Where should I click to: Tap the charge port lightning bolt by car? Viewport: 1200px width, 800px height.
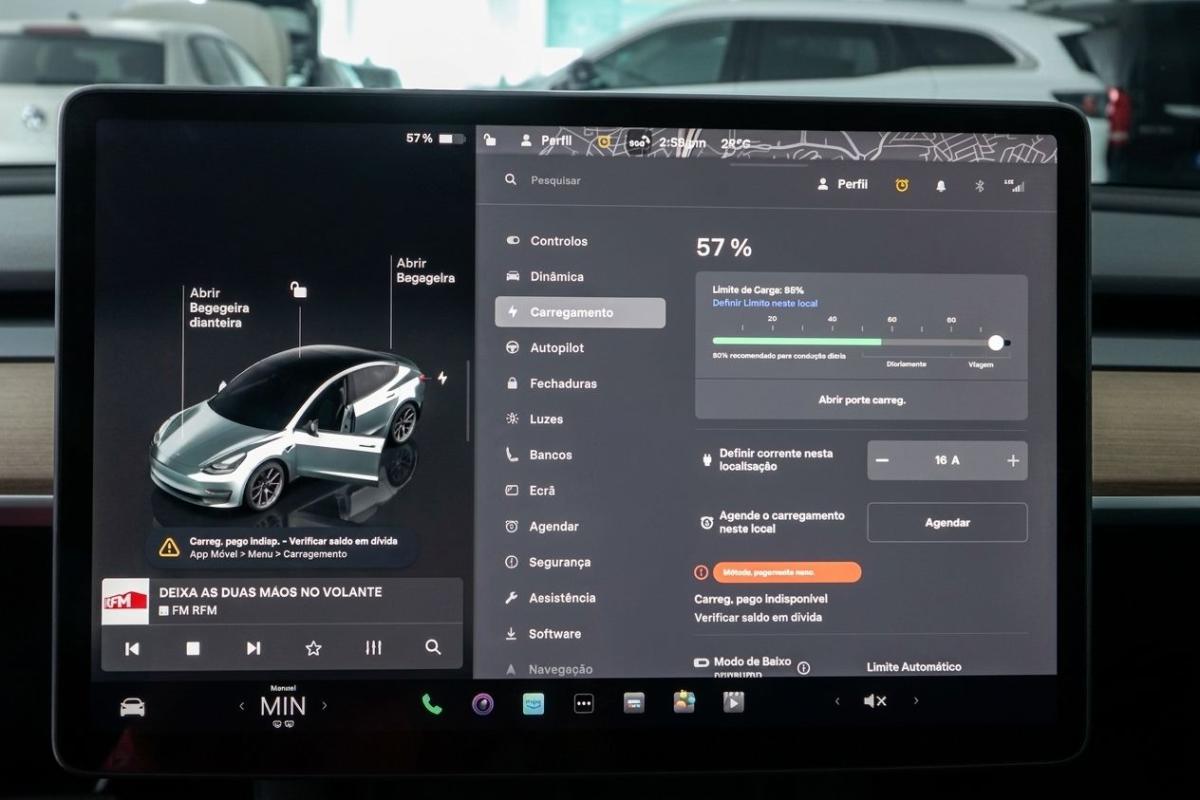tap(443, 378)
